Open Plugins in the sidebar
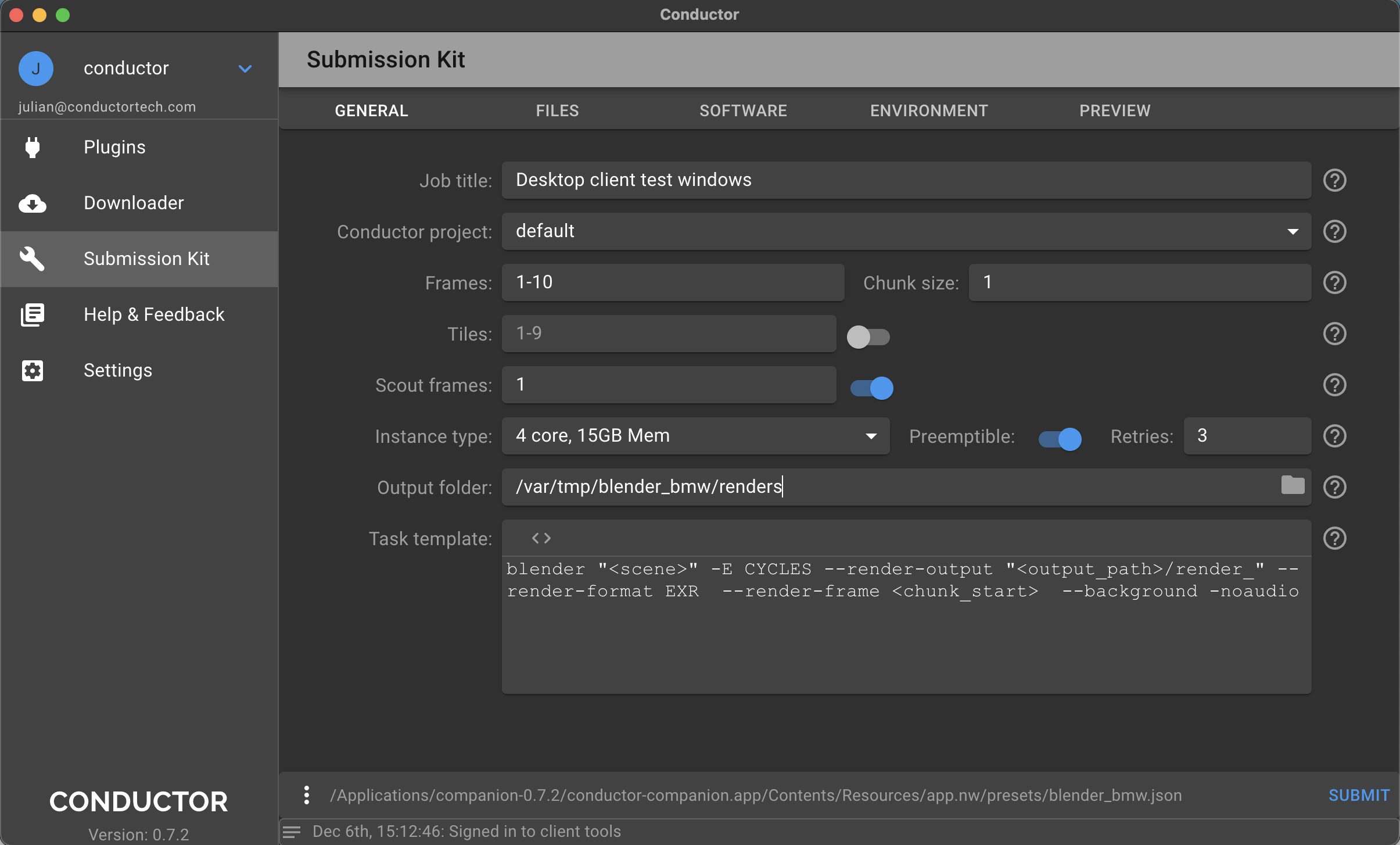 (139, 148)
